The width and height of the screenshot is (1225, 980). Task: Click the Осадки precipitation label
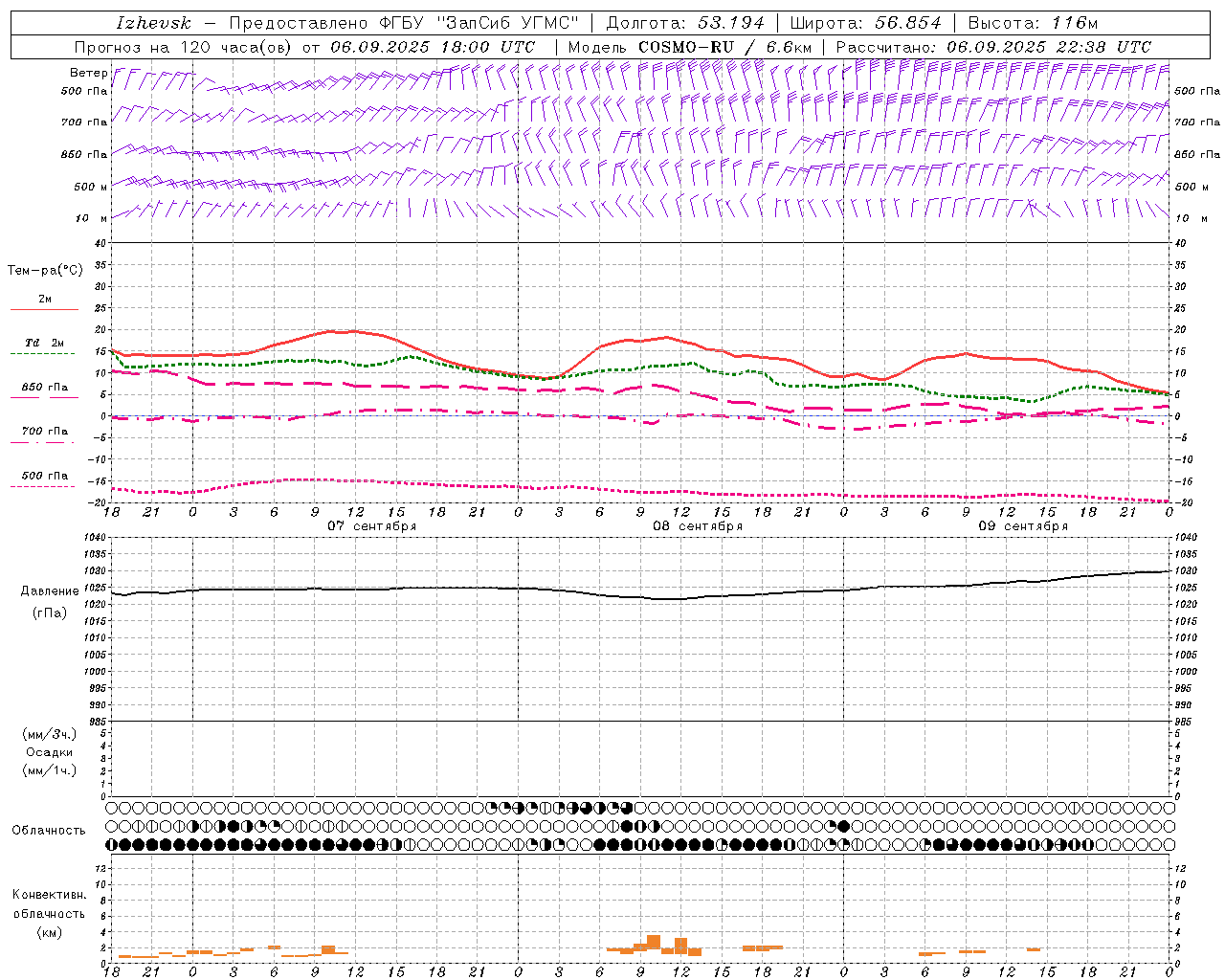pyautogui.click(x=50, y=752)
